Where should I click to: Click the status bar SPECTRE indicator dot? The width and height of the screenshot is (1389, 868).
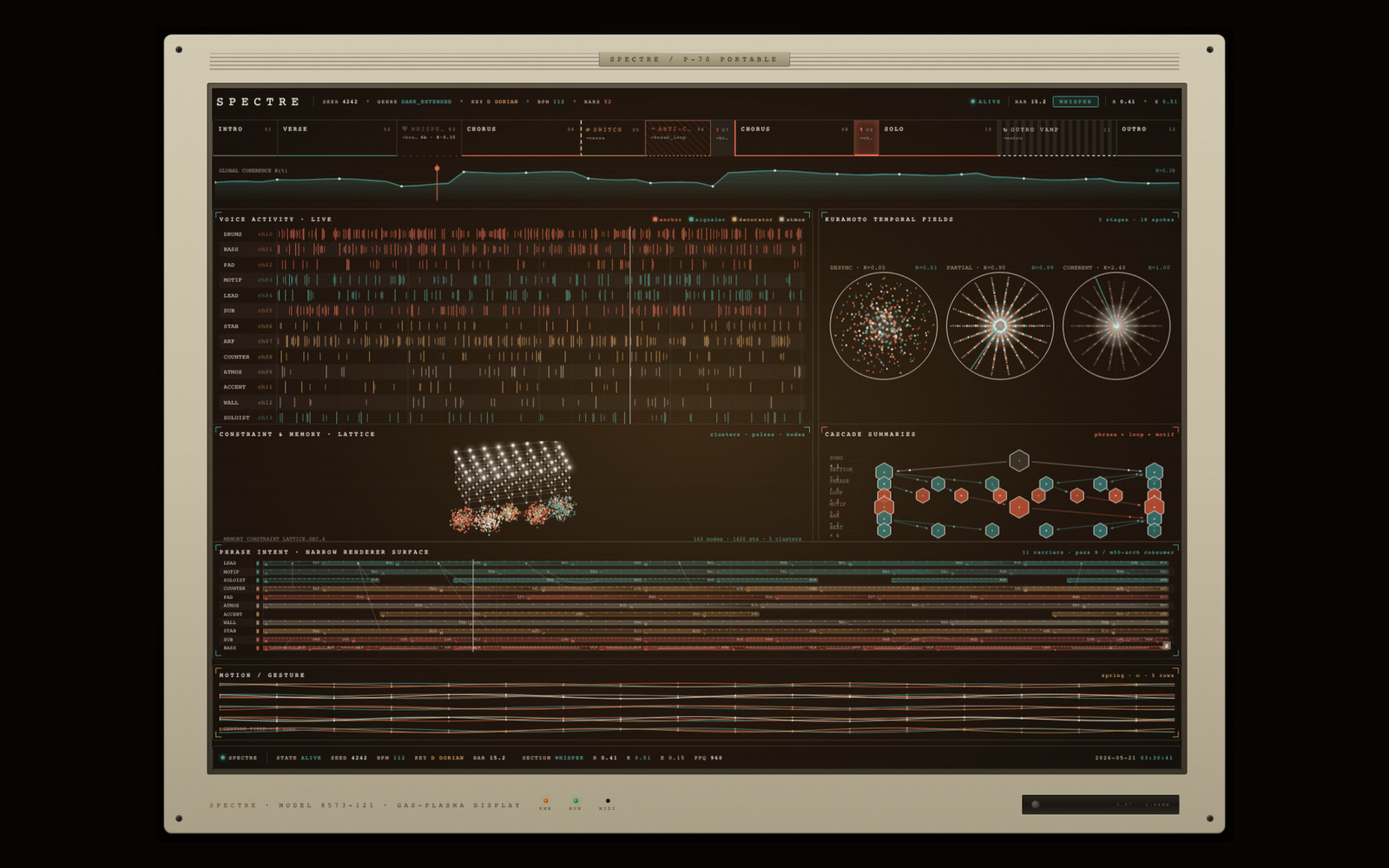(222, 758)
